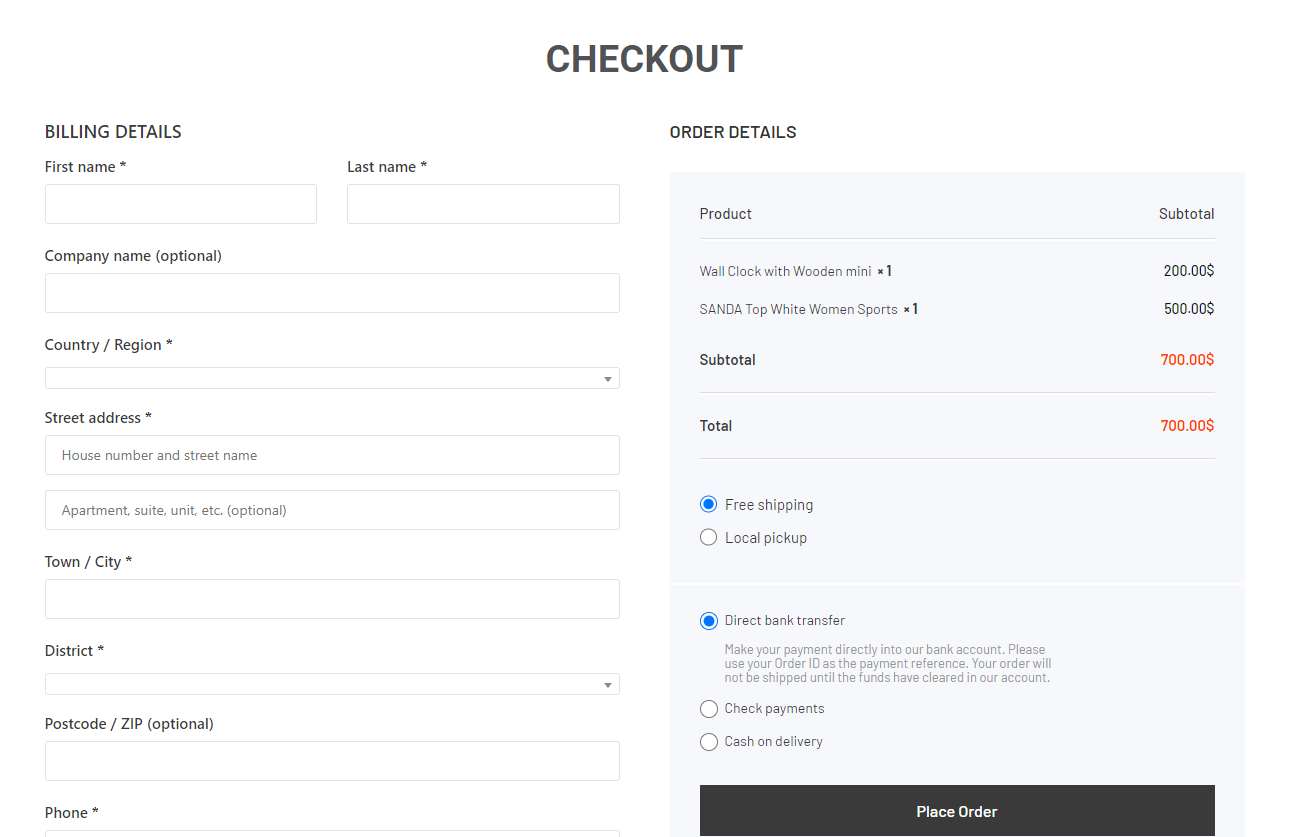1290x837 pixels.
Task: Open the Country / Region dropdown
Action: click(332, 378)
